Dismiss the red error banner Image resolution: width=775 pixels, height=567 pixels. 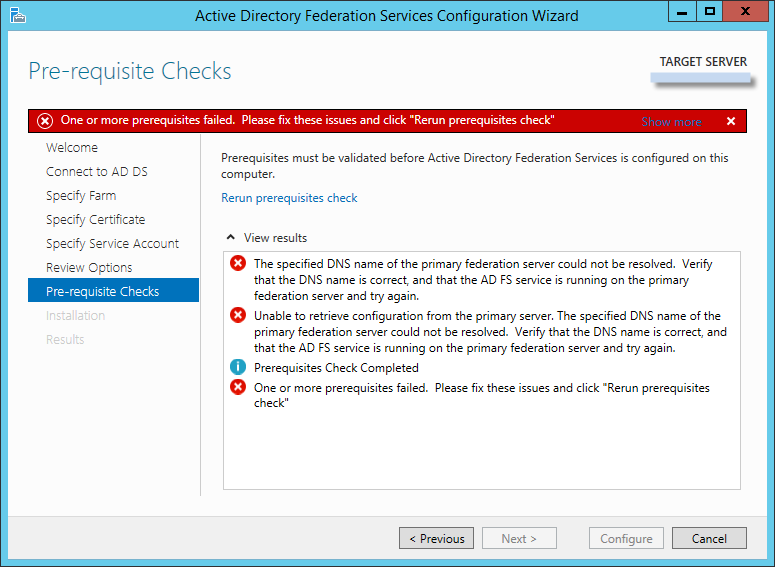[x=731, y=121]
